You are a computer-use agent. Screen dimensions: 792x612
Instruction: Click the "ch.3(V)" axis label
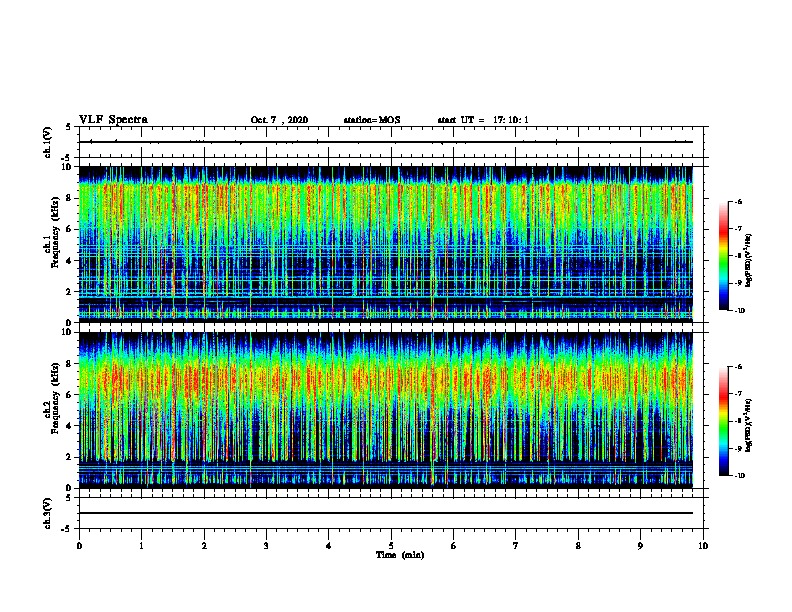(x=48, y=513)
